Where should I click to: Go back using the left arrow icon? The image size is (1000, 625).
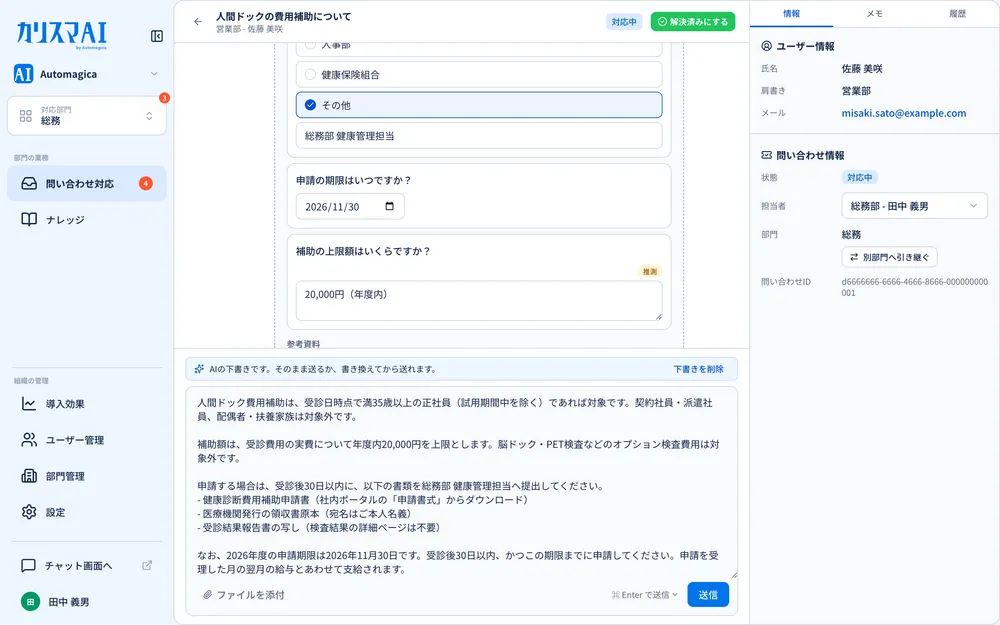tap(198, 22)
